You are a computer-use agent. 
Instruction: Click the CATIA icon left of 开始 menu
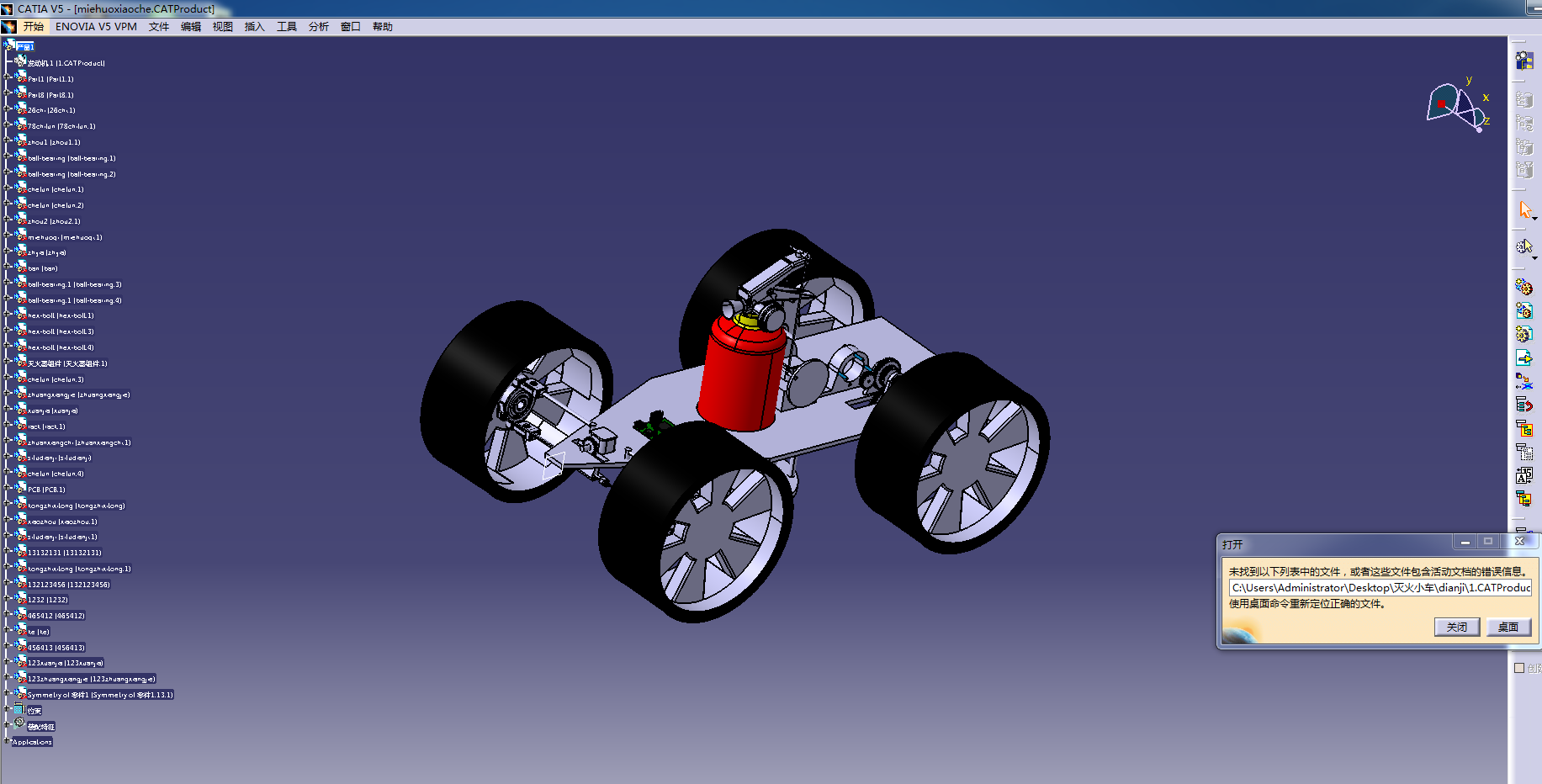[x=9, y=27]
